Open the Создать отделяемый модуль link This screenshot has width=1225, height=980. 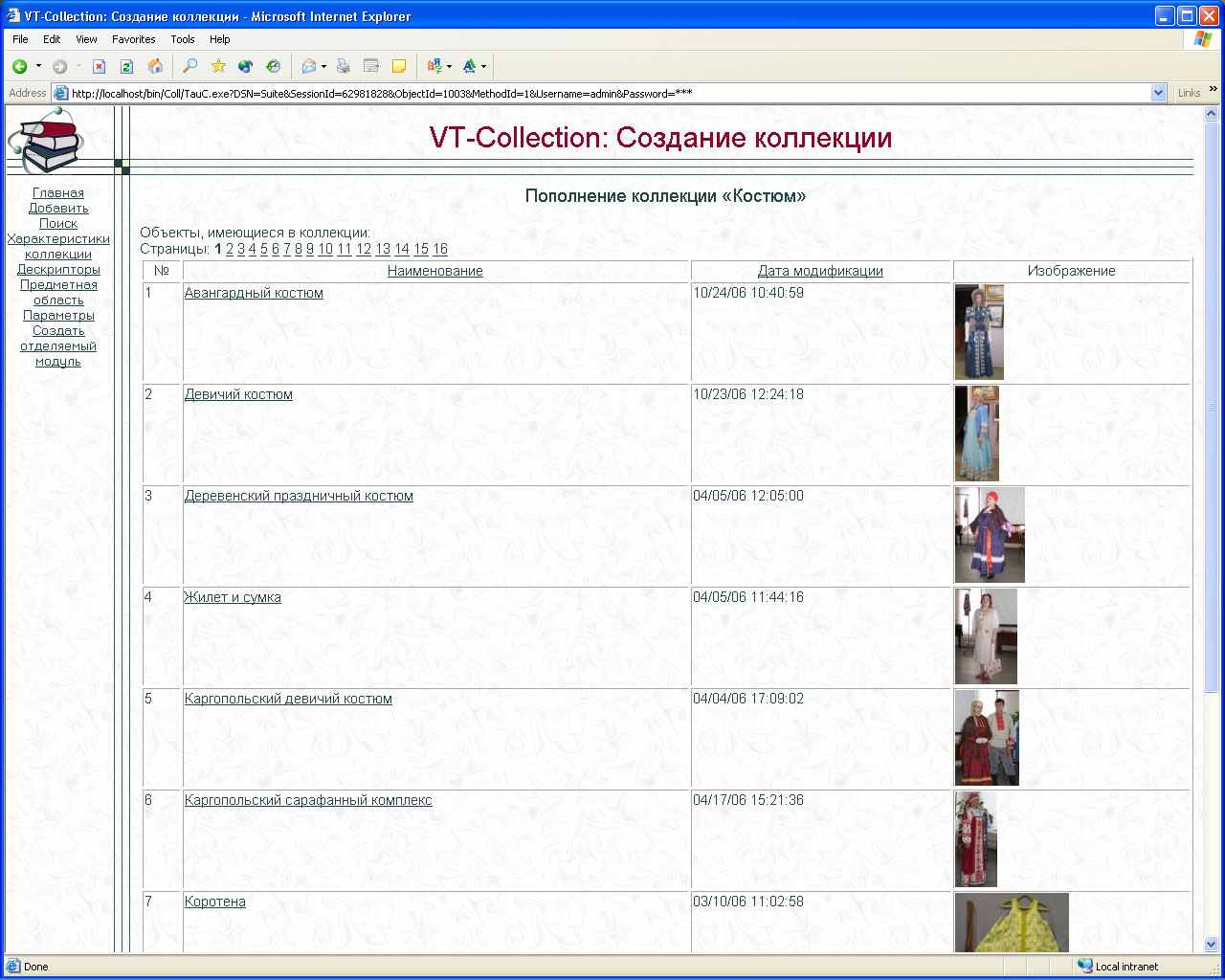click(58, 345)
